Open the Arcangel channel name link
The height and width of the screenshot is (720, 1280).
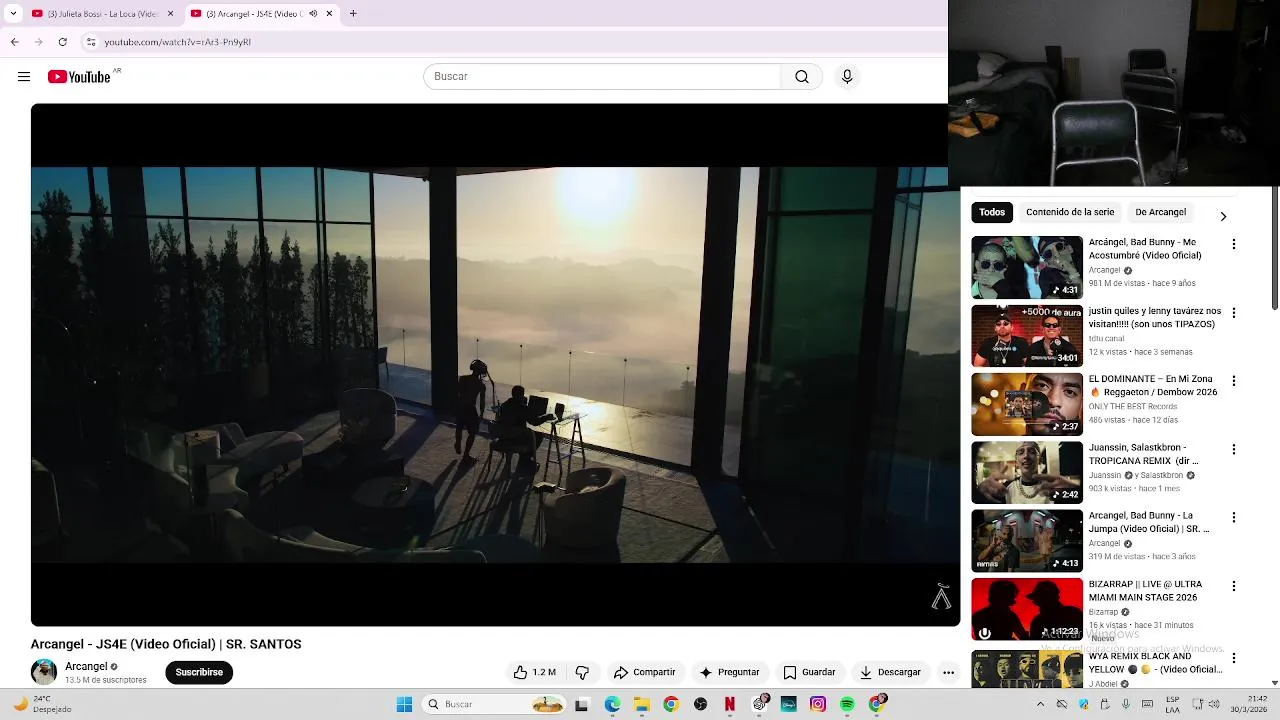(86, 666)
